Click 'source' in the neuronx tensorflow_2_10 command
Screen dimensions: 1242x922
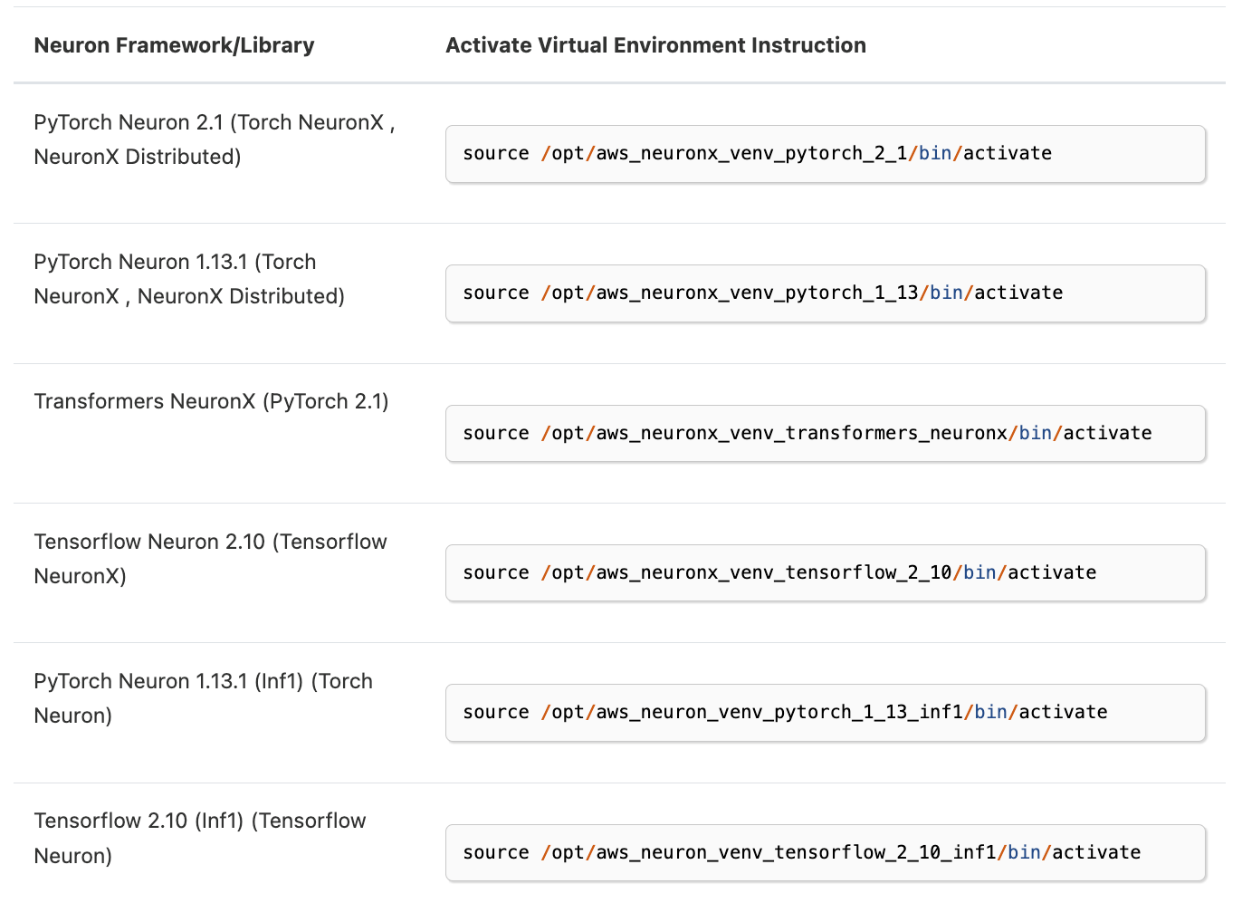495,573
